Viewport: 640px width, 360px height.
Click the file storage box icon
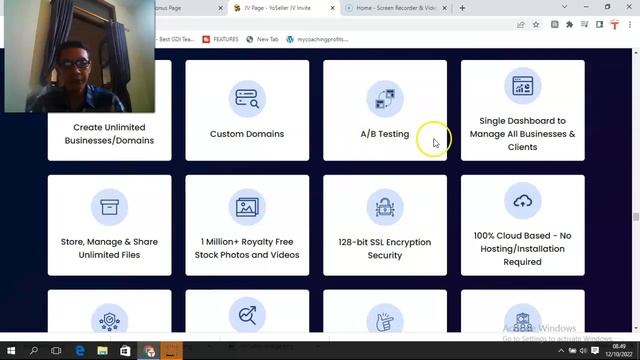pos(109,207)
